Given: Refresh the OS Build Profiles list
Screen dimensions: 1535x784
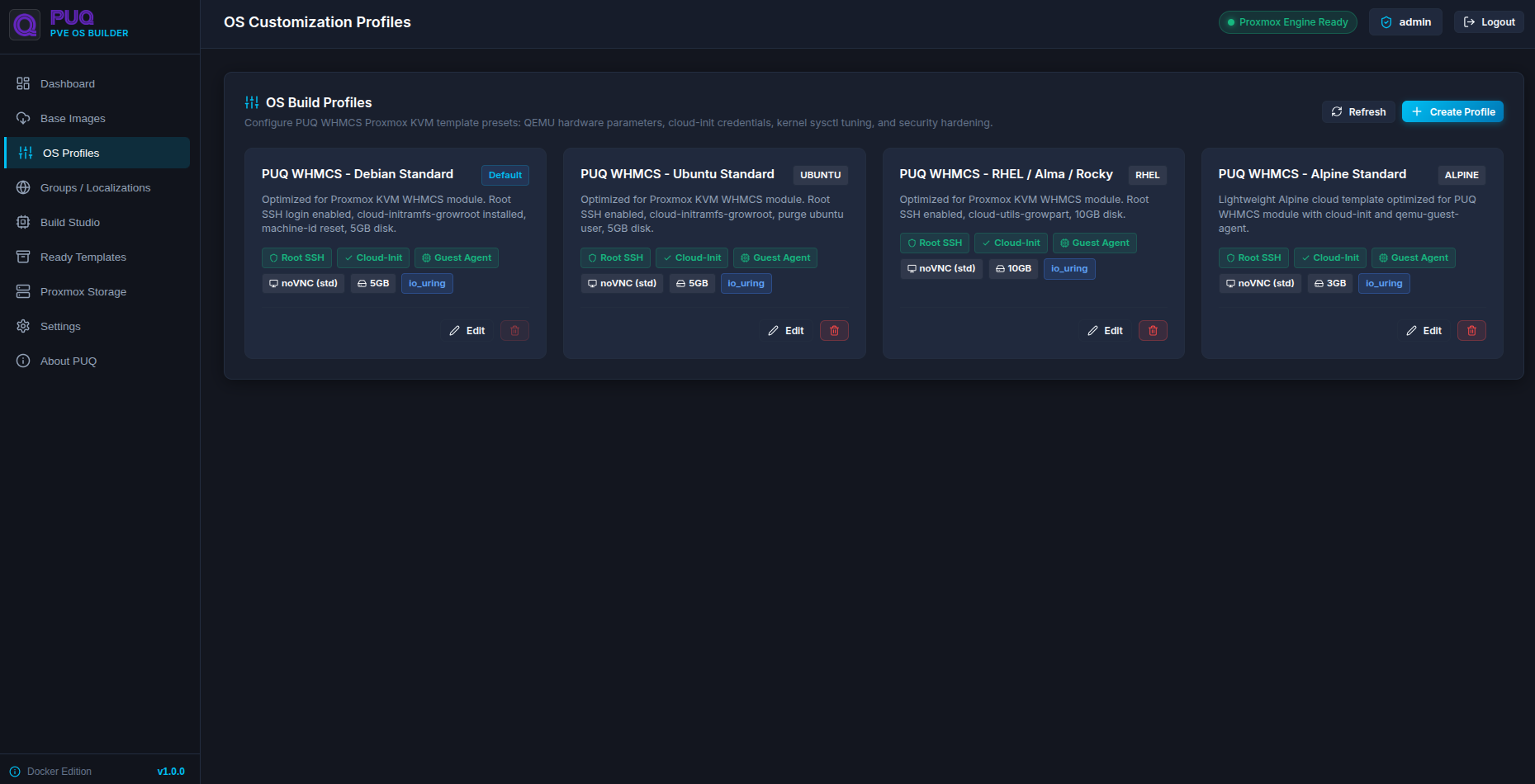Looking at the screenshot, I should click(x=1358, y=111).
